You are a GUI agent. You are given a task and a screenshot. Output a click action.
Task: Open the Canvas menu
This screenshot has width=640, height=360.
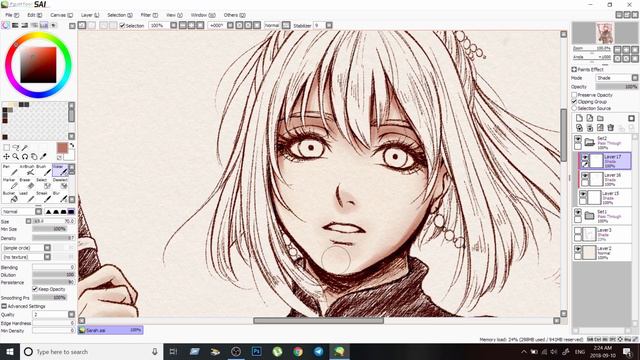61,15
